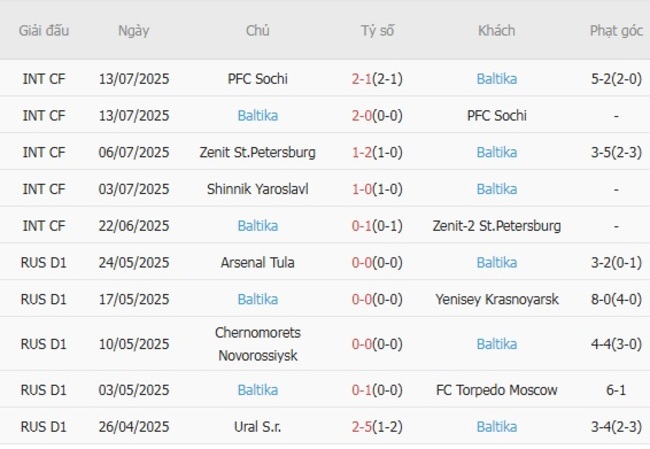Viewport: 650px width, 449px height.
Task: Click the 2-5 score in the Ural row
Action: [x=363, y=427]
